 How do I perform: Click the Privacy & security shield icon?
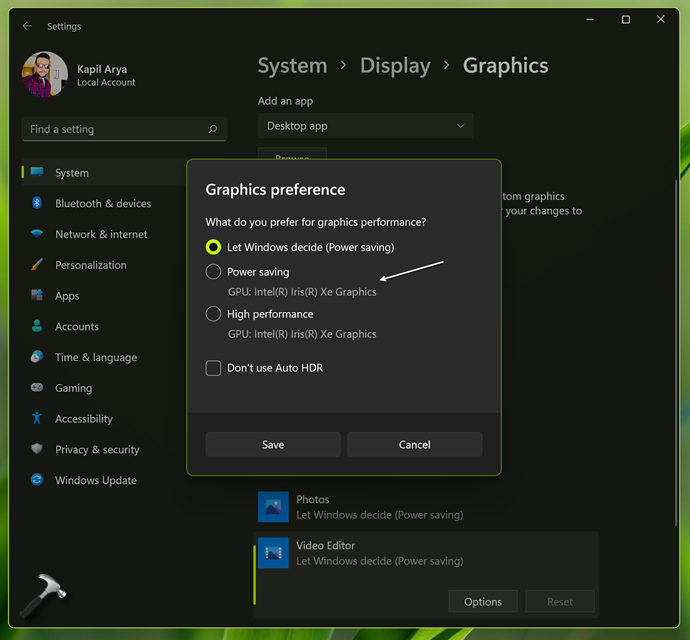pyautogui.click(x=37, y=450)
